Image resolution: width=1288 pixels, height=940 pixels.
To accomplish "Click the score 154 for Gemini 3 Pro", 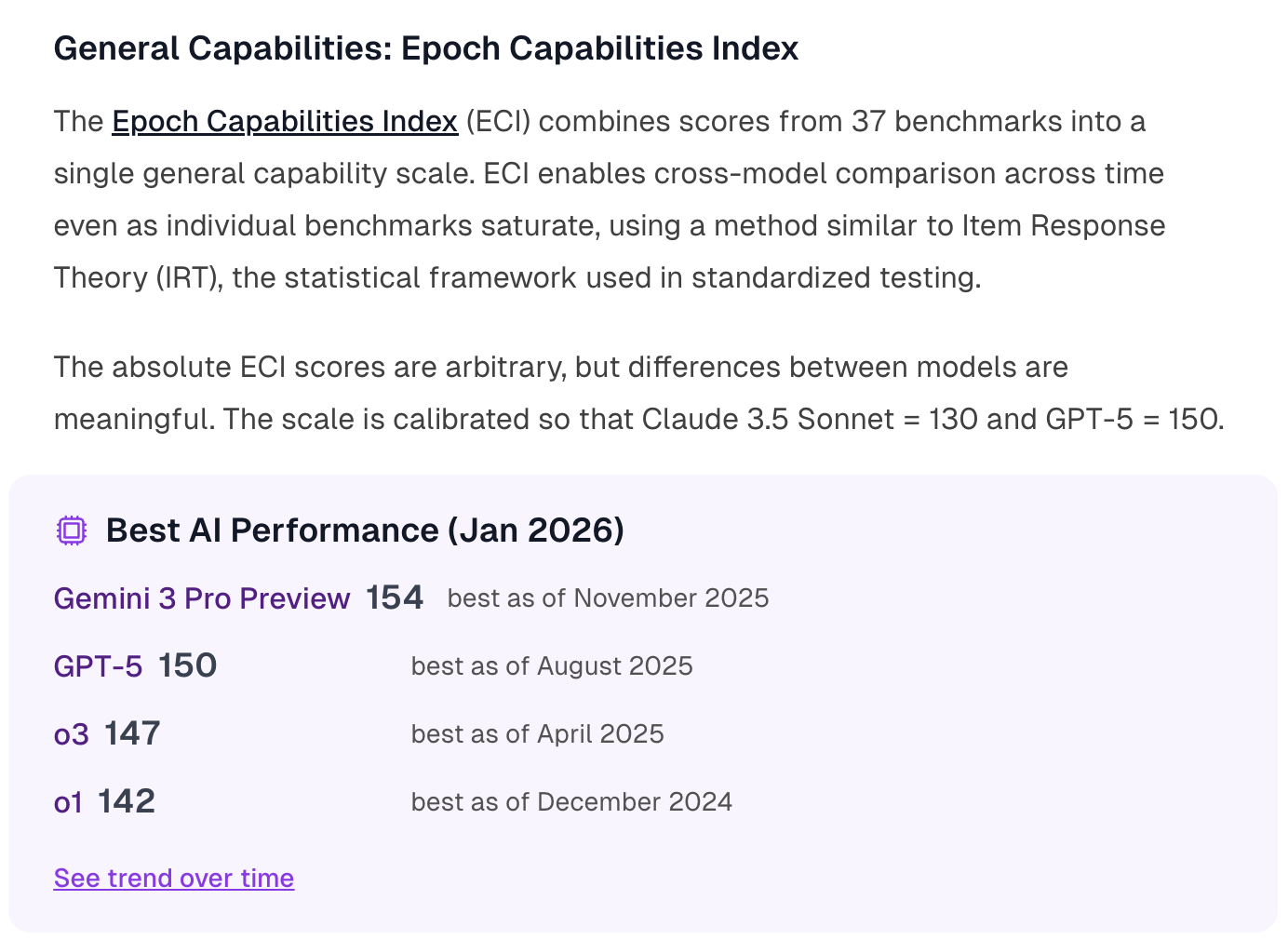I will point(395,598).
